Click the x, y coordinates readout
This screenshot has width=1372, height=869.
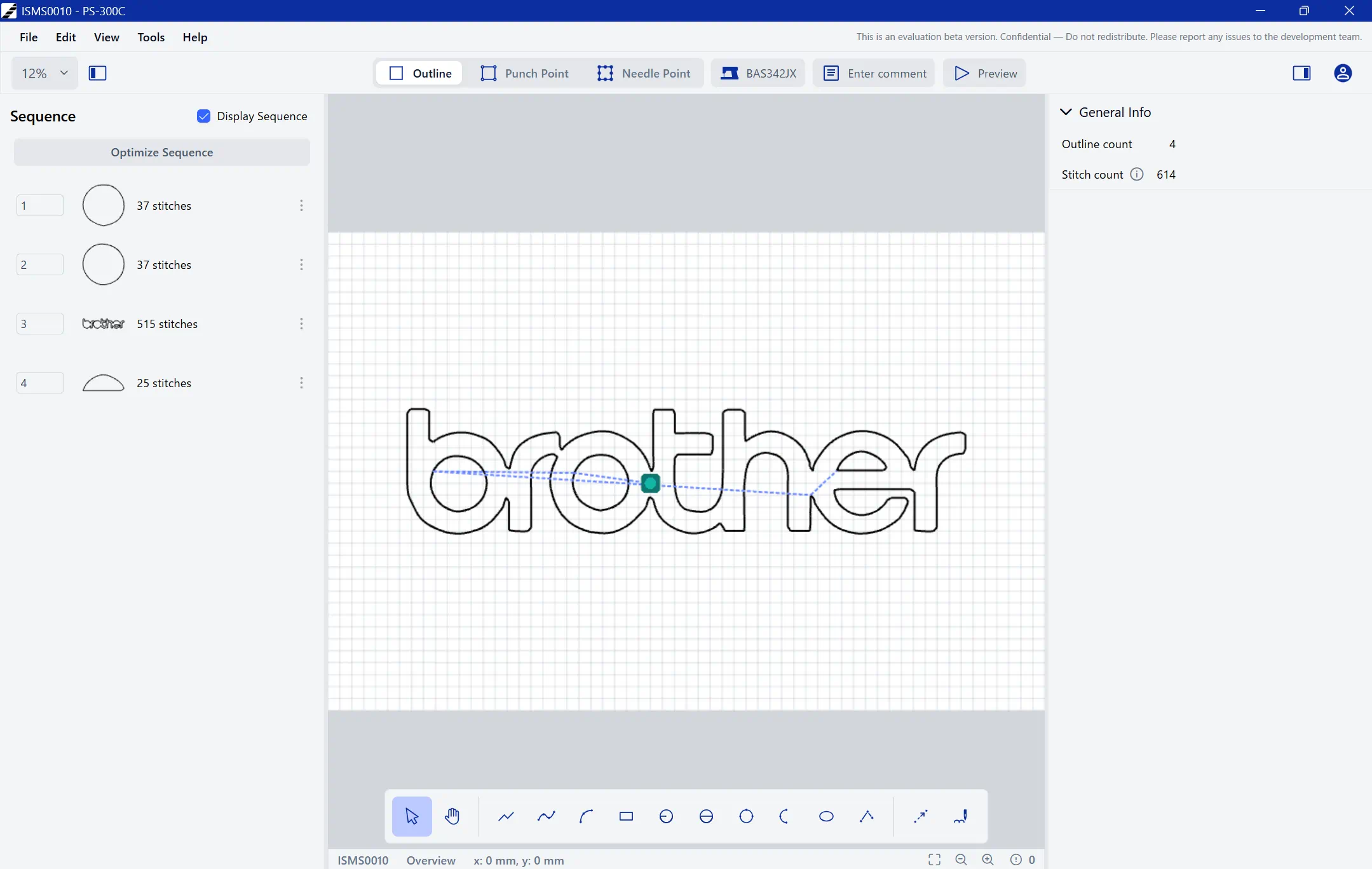(519, 860)
